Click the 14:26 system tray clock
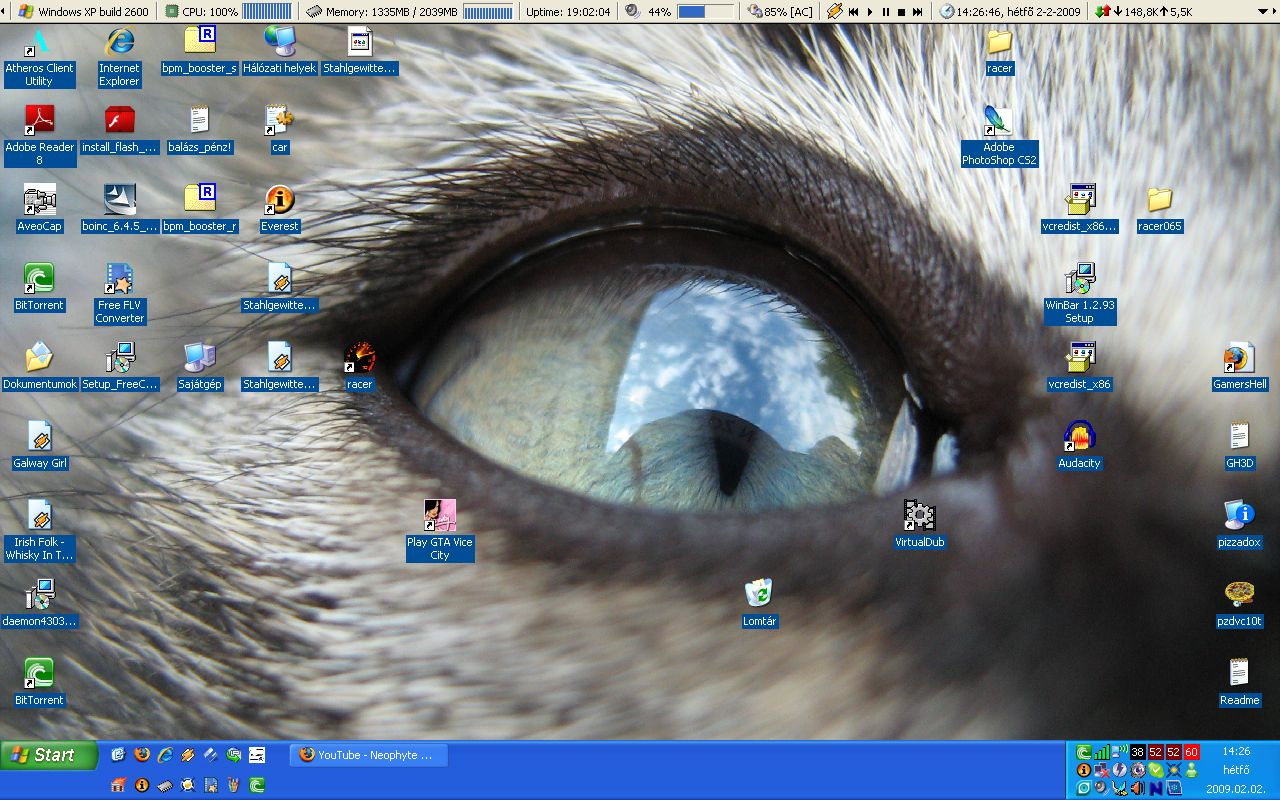1280x800 pixels. coord(1237,752)
